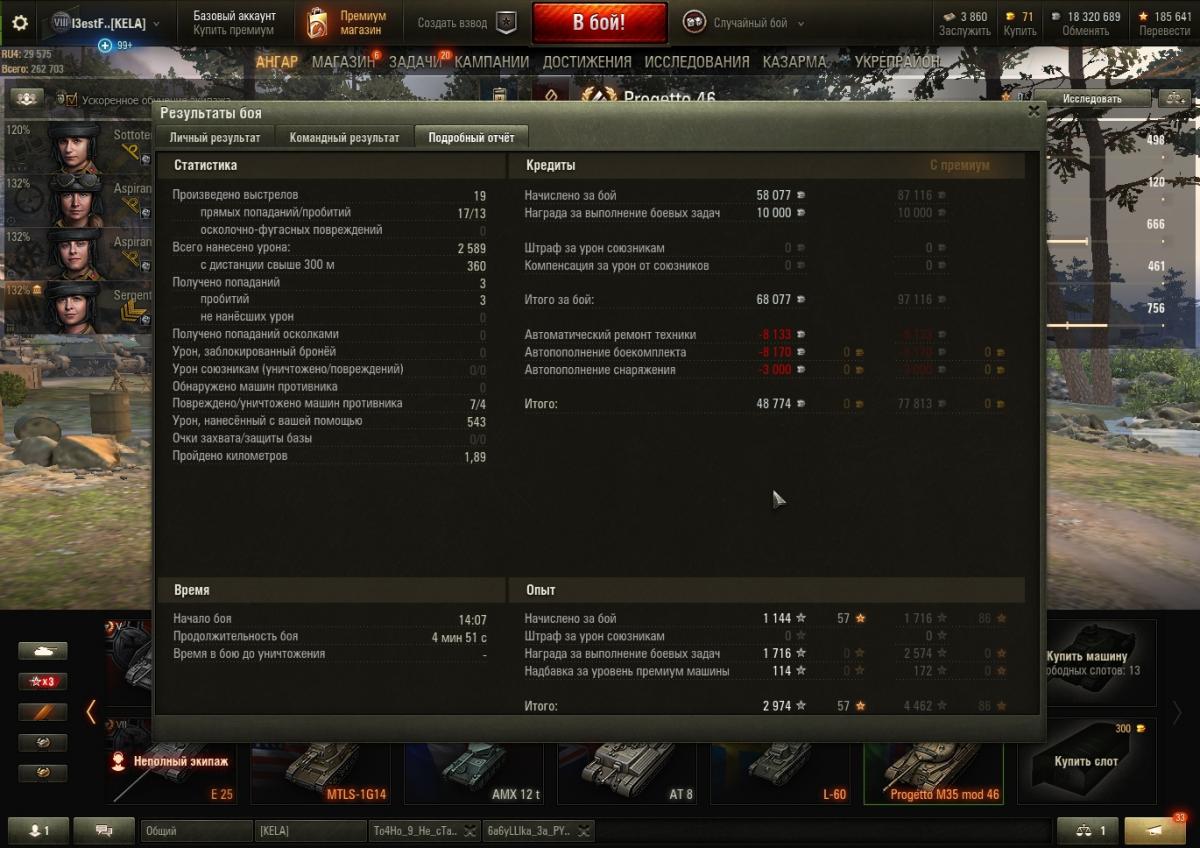Toggle the favorite vehicles carousel filter
The height and width of the screenshot is (848, 1200).
(43, 712)
